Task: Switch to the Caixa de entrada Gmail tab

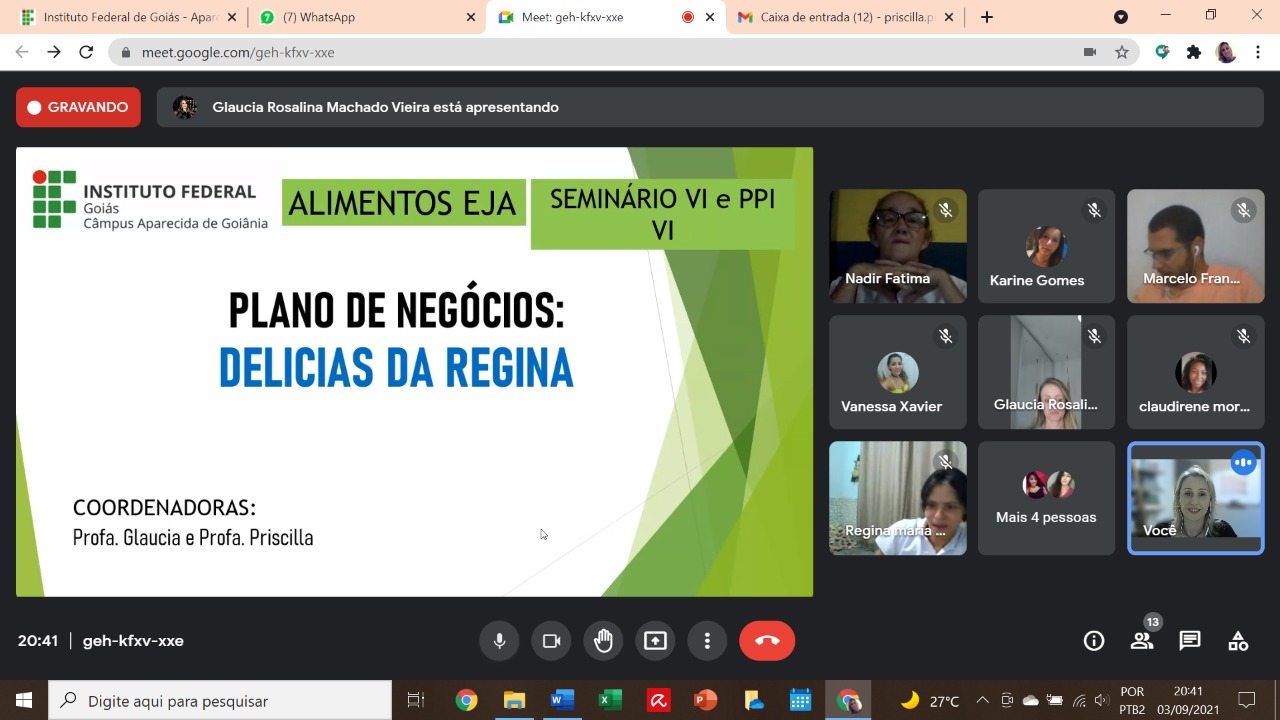Action: (840, 17)
